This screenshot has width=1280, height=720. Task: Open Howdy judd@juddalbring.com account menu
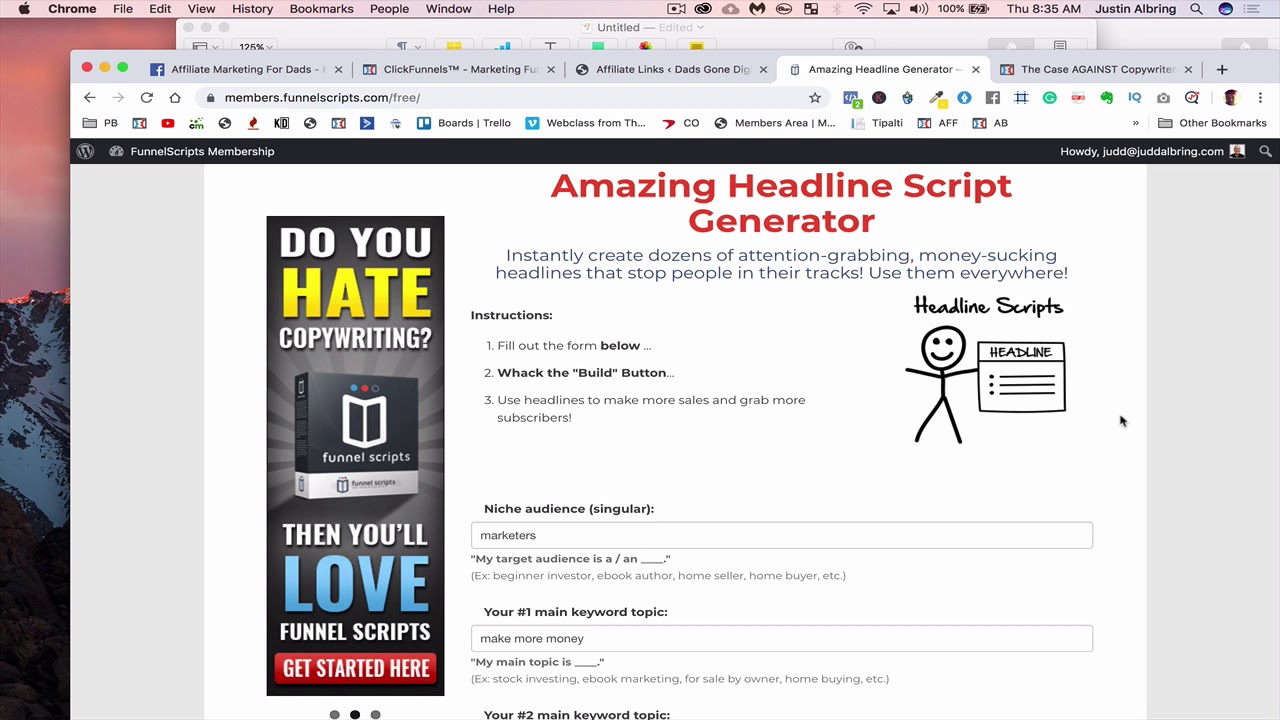1152,151
